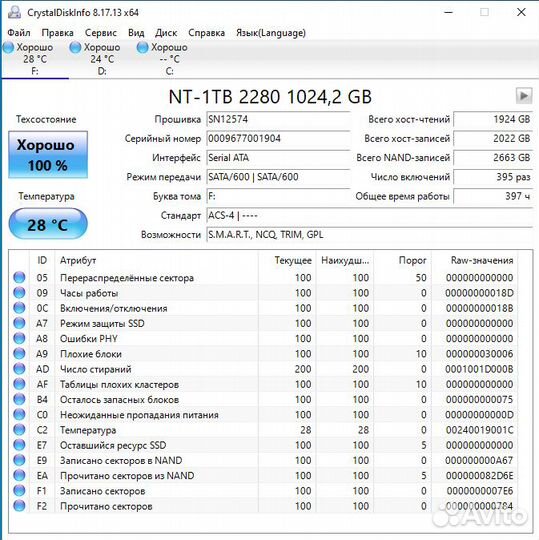This screenshot has height=540, width=539.
Task: Click status circle for Неожиданные пропадания питания
Action: pos(19,414)
